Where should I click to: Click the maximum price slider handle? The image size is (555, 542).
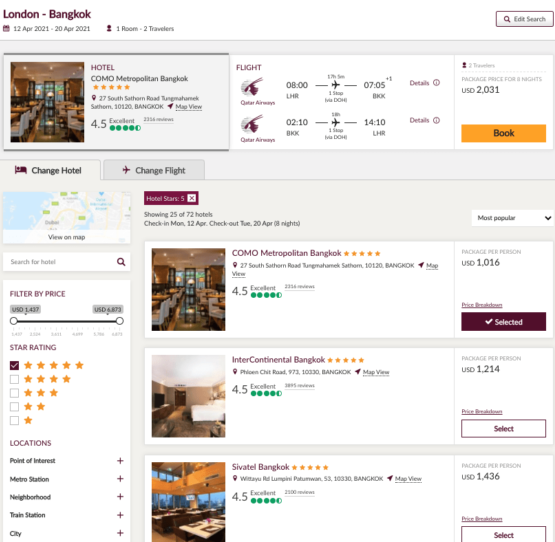pyautogui.click(x=120, y=321)
